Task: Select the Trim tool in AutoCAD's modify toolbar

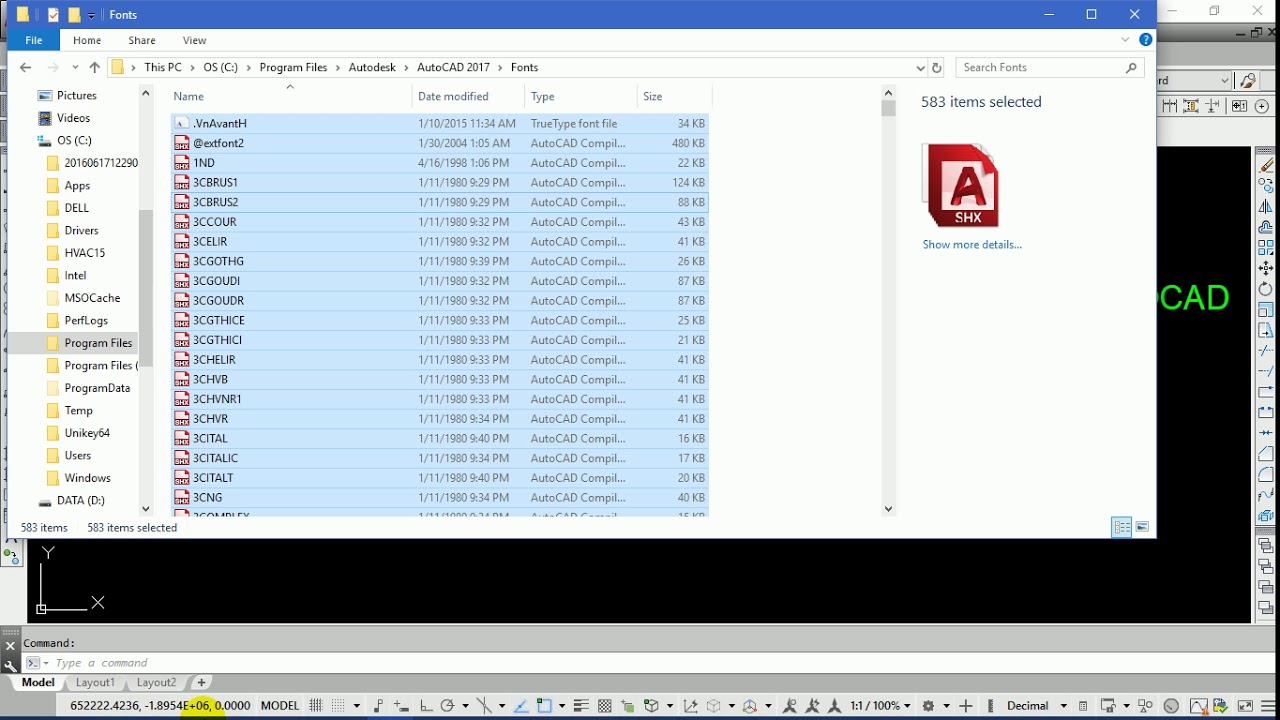Action: click(1267, 351)
